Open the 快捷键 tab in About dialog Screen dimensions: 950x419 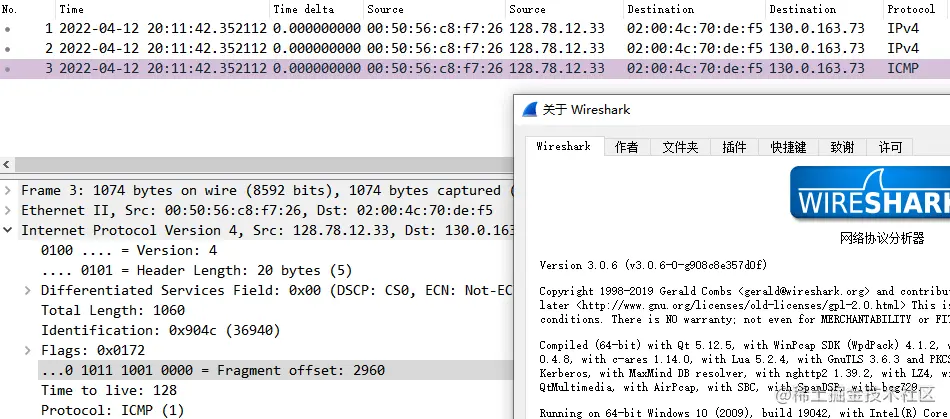click(788, 147)
